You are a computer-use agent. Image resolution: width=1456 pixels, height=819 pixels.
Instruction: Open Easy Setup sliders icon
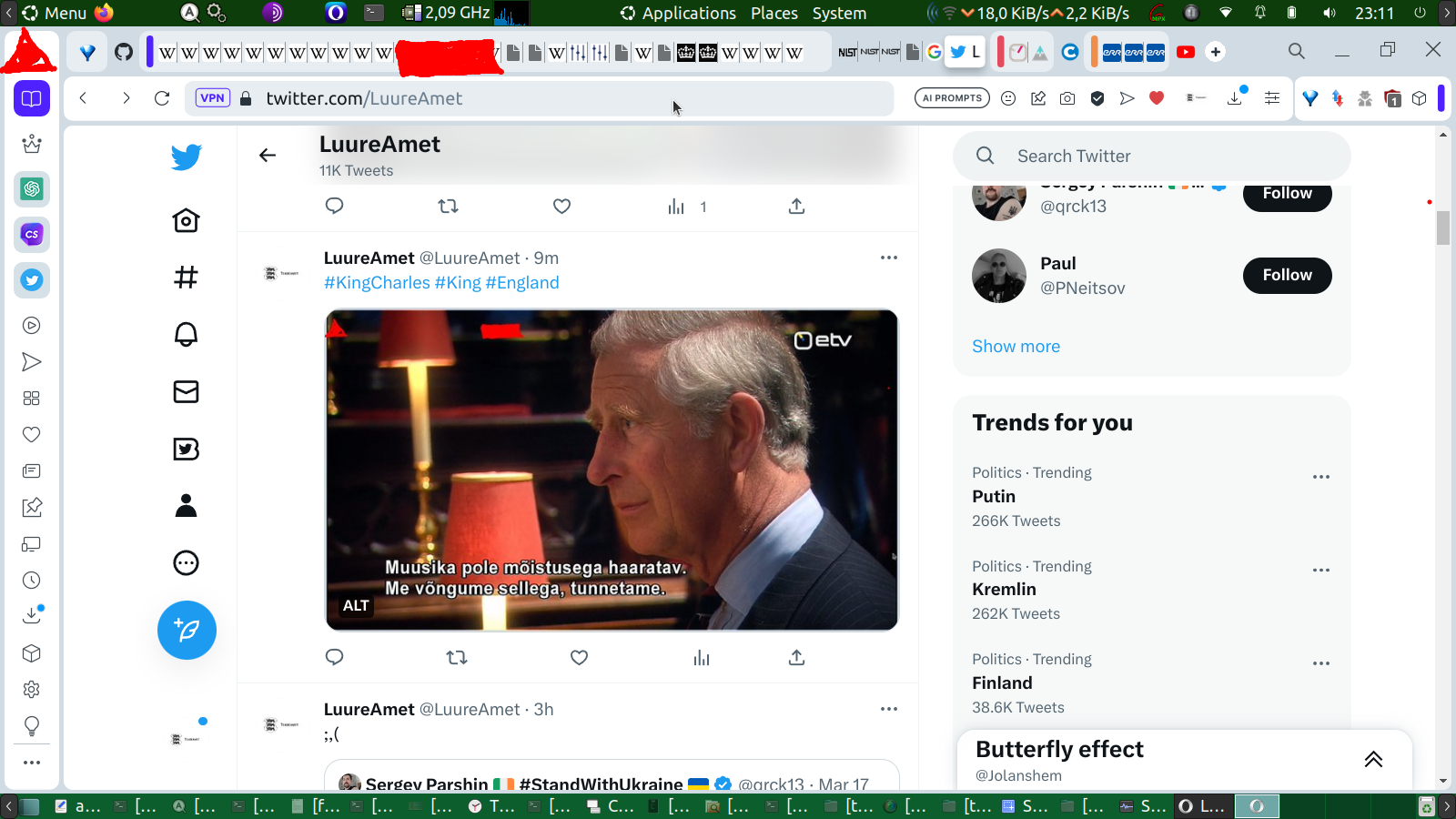(1272, 98)
